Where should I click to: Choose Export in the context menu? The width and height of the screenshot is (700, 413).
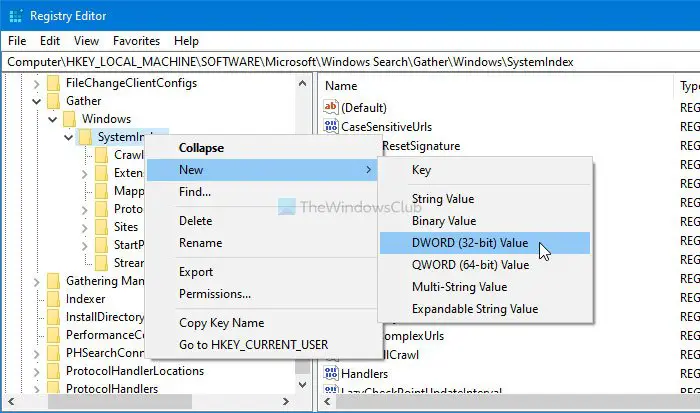(264, 271)
